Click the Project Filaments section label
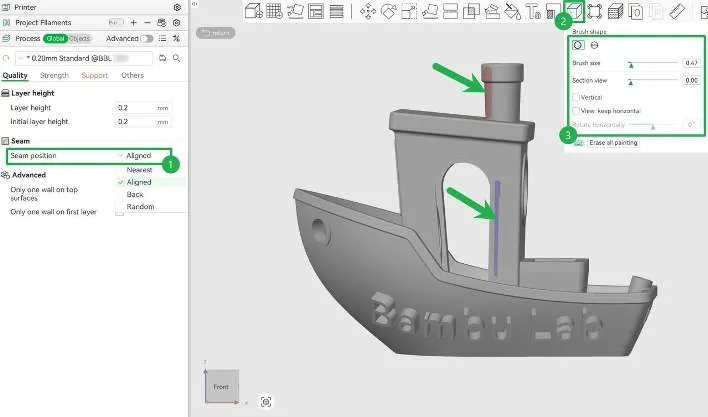 (43, 23)
